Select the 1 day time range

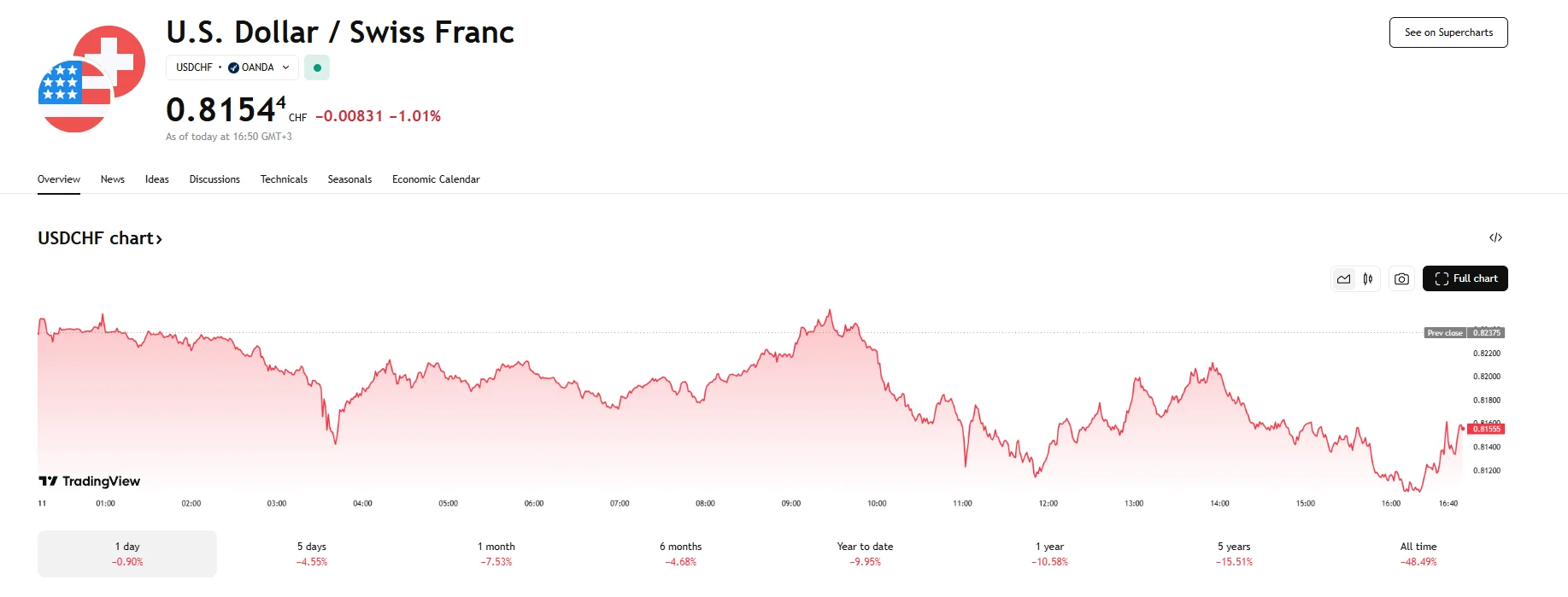127,553
